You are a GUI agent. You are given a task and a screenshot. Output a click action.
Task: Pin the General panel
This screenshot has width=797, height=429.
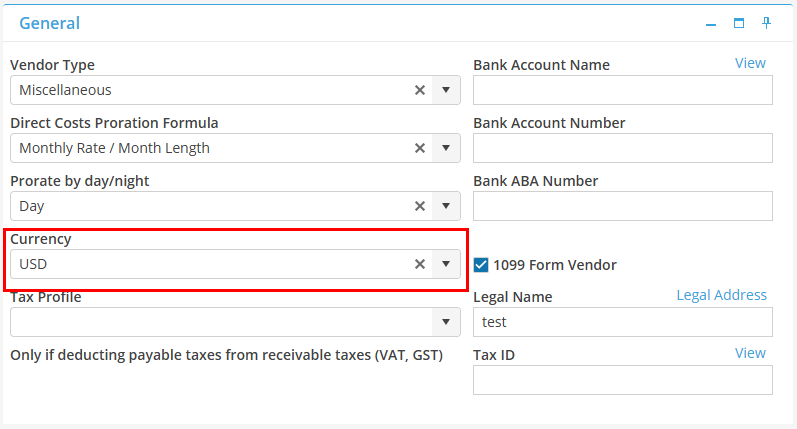coord(767,23)
